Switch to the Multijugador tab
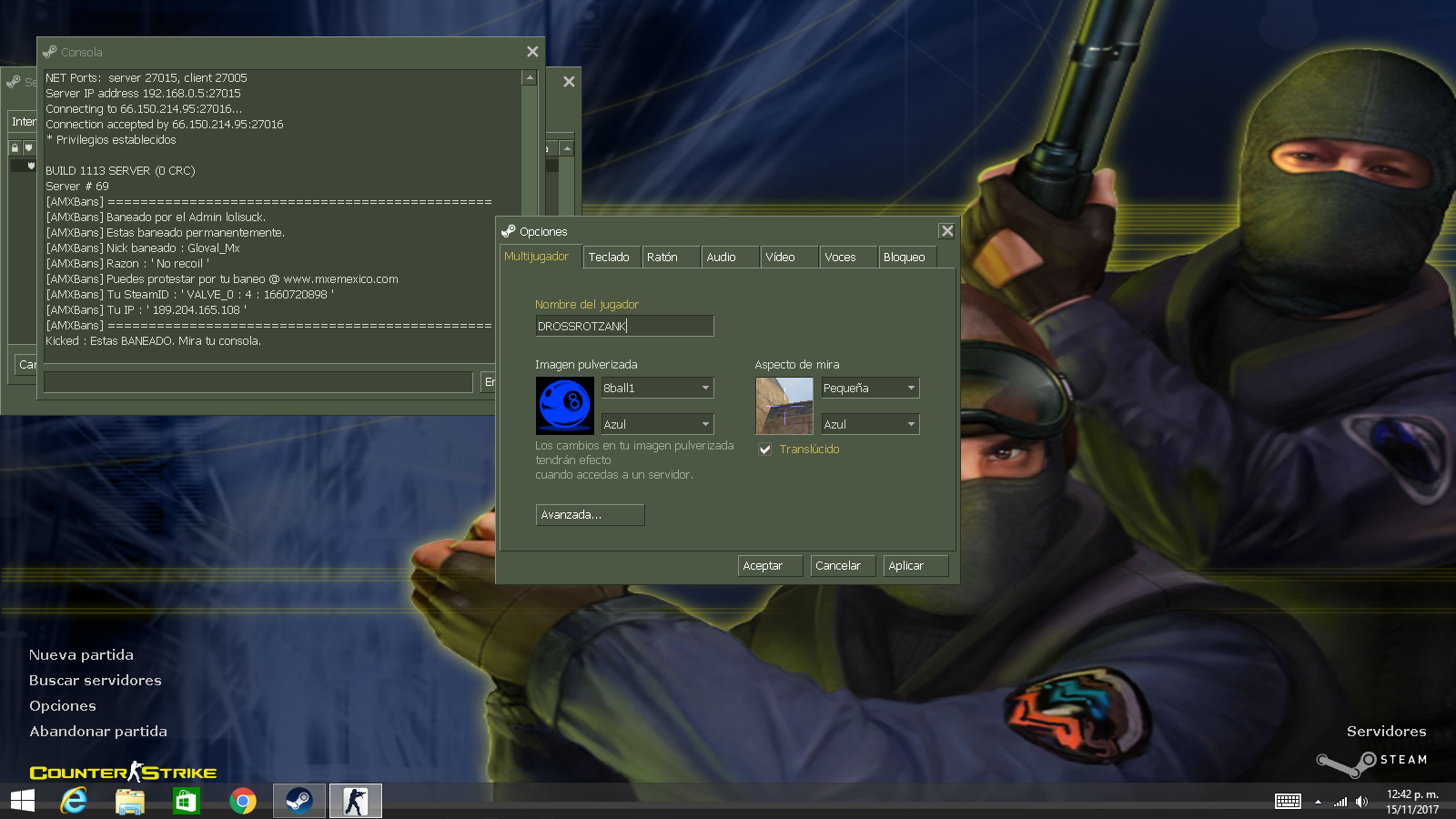This screenshot has height=819, width=1456. pos(541,257)
